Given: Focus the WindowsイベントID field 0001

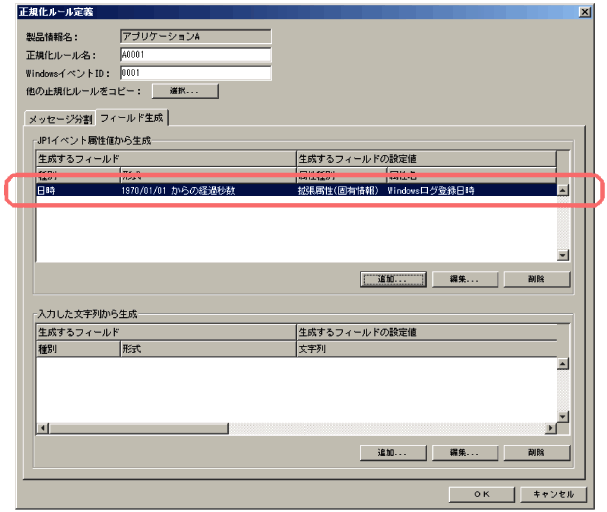Looking at the screenshot, I should [x=195, y=73].
